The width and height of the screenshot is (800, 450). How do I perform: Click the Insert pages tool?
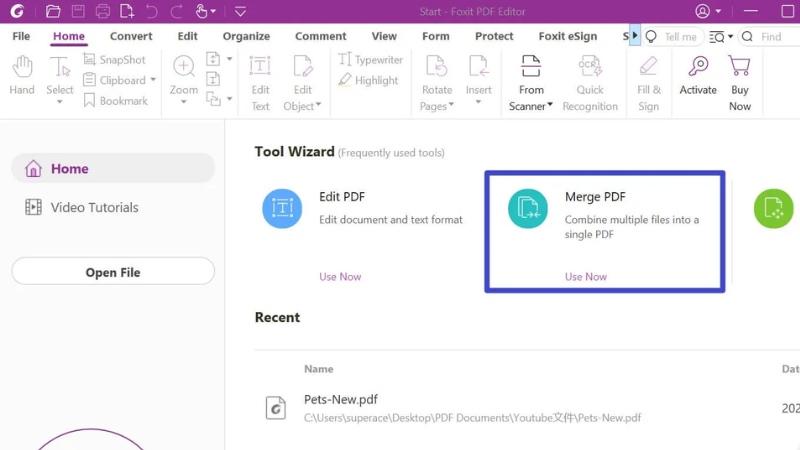pyautogui.click(x=478, y=79)
